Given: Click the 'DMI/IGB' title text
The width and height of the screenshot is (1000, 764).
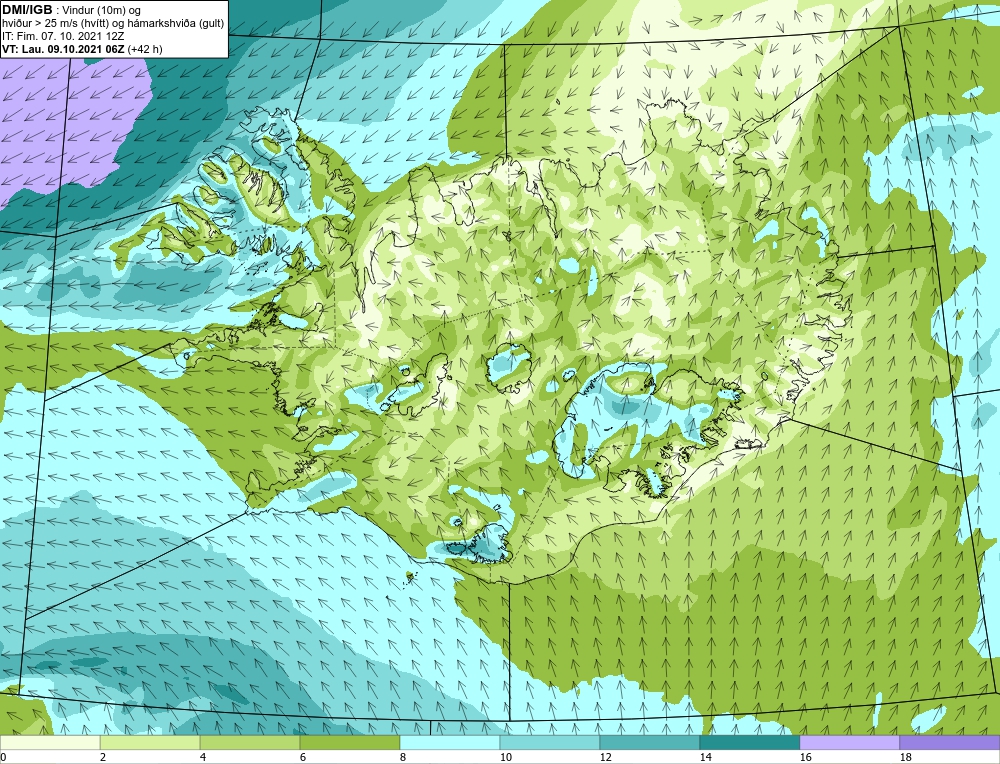Looking at the screenshot, I should 27,10.
